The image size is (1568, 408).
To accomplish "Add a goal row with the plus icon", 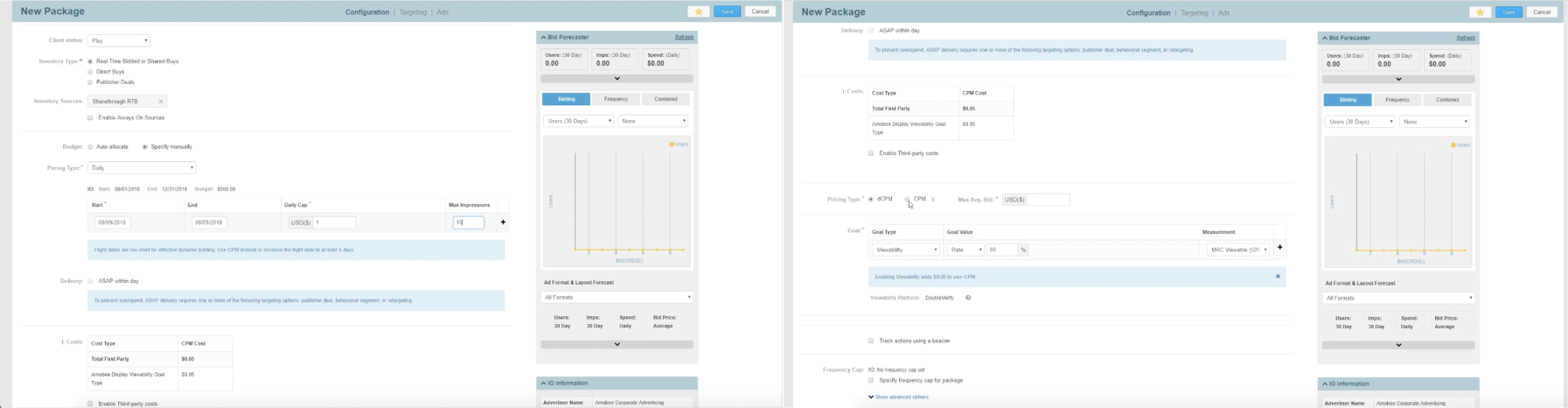I will click(1279, 248).
